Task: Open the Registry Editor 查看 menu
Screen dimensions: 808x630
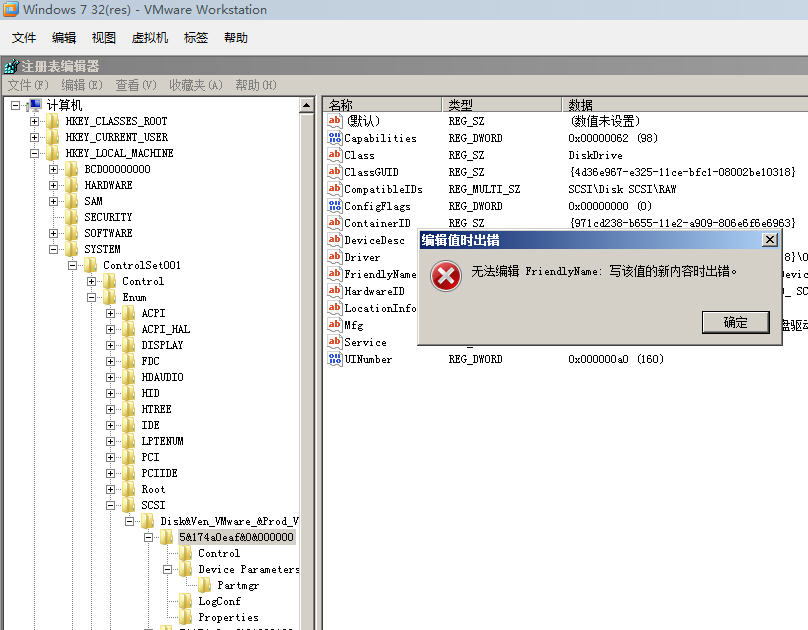Action: 136,85
